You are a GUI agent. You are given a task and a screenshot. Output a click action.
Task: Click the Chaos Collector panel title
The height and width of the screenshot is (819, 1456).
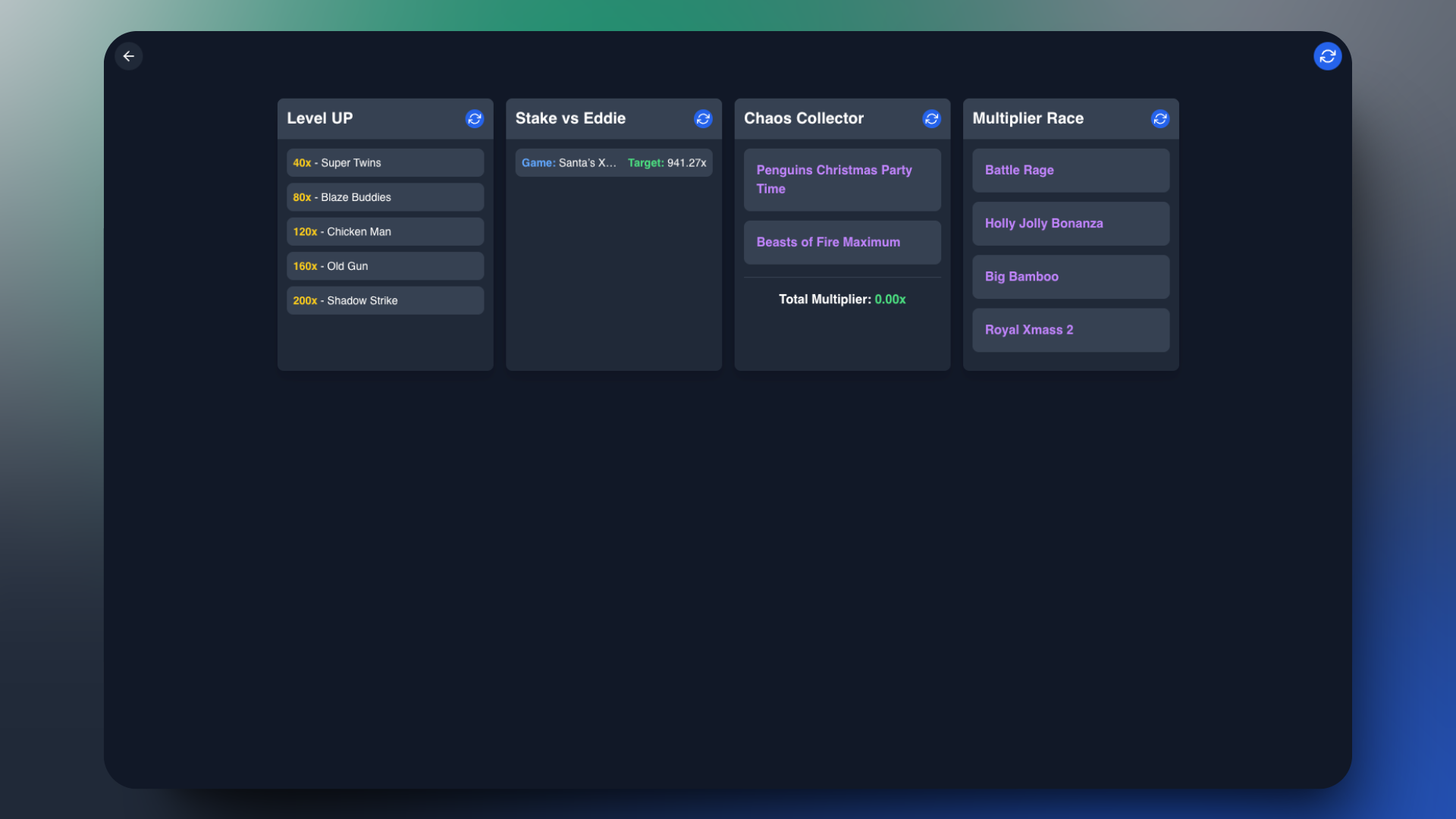coord(803,118)
